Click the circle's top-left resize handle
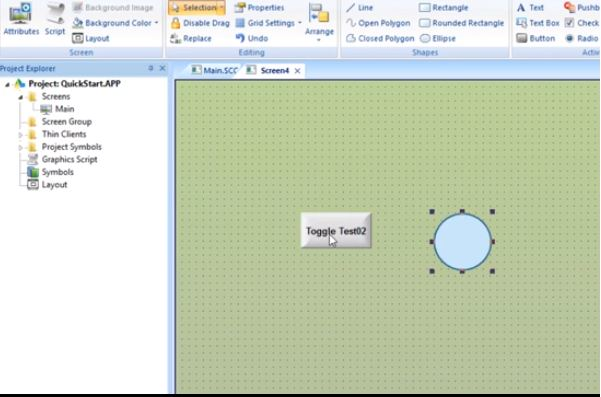Screen dimensions: 601x397 pos(432,212)
